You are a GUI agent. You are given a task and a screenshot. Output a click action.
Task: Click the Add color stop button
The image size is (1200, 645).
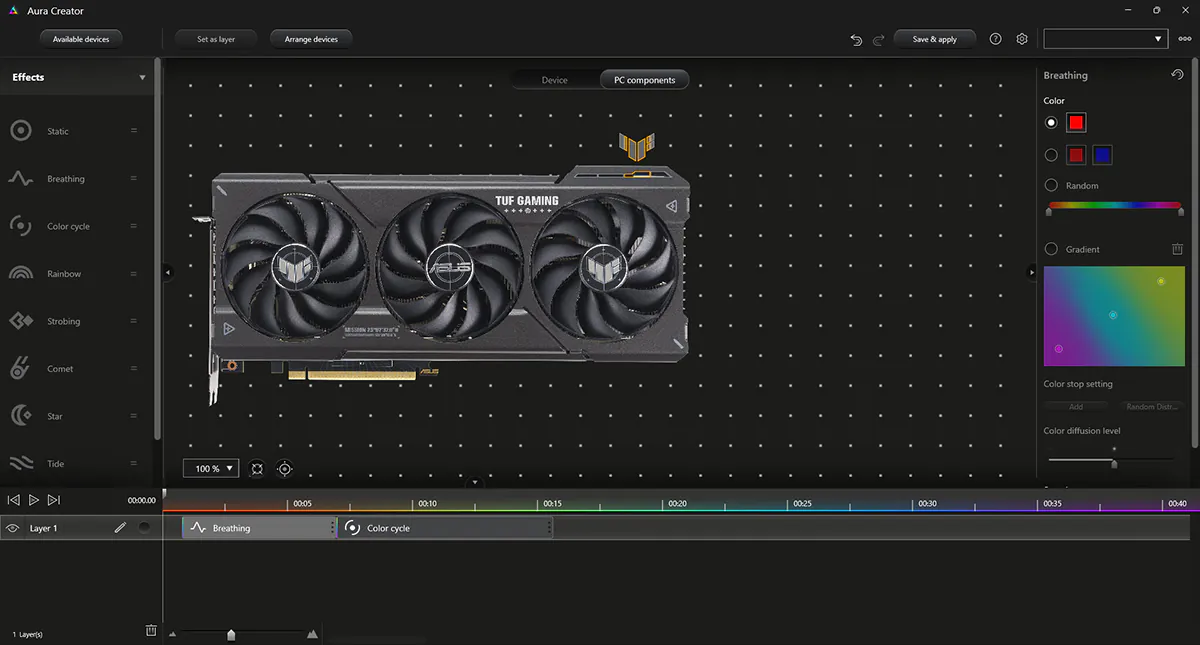pyautogui.click(x=1076, y=407)
